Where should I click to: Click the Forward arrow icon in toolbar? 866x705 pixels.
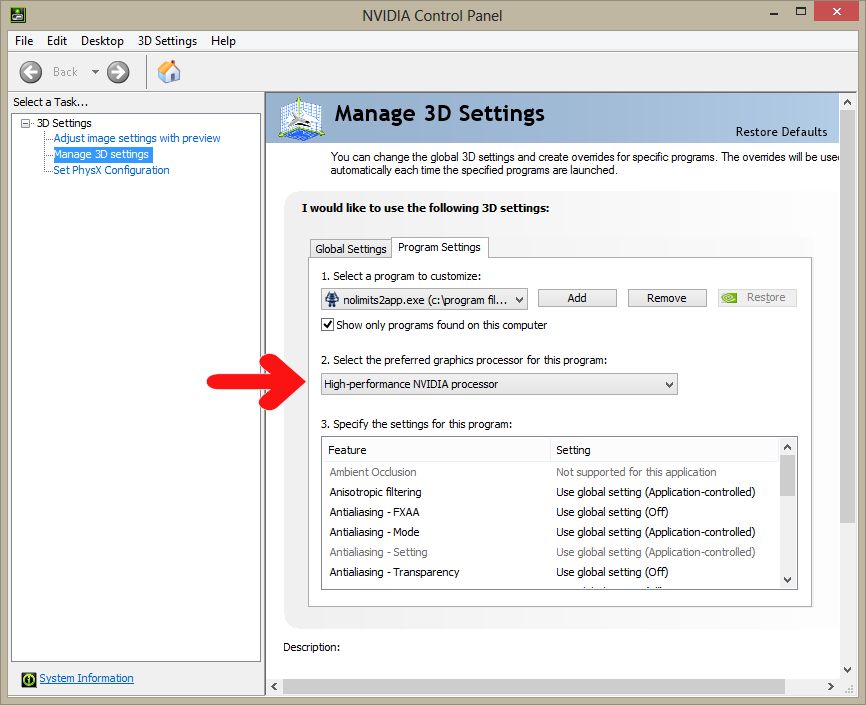(x=118, y=71)
